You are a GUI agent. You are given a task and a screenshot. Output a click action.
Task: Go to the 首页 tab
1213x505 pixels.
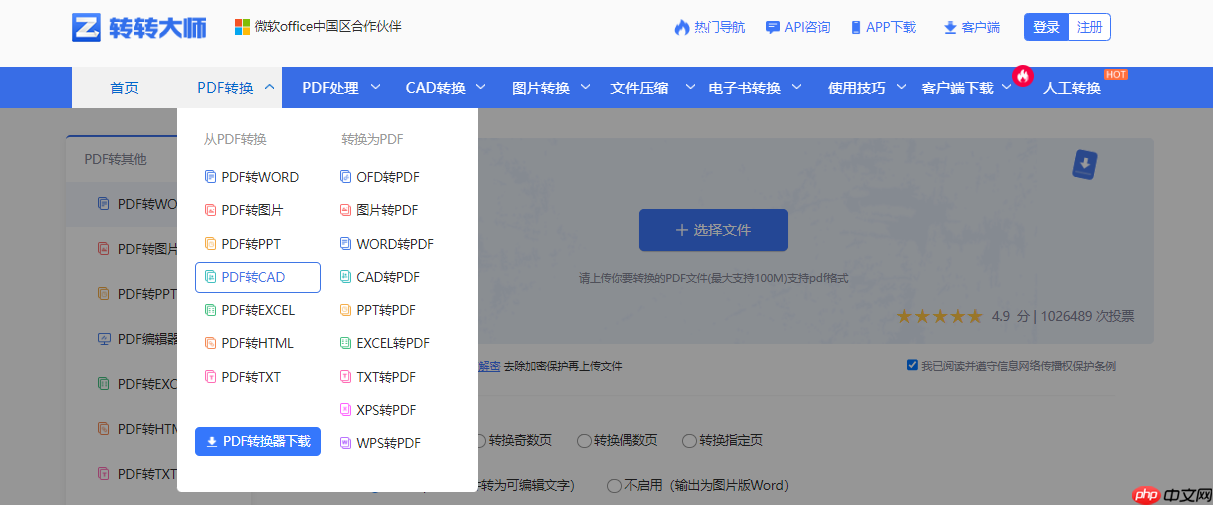124,88
